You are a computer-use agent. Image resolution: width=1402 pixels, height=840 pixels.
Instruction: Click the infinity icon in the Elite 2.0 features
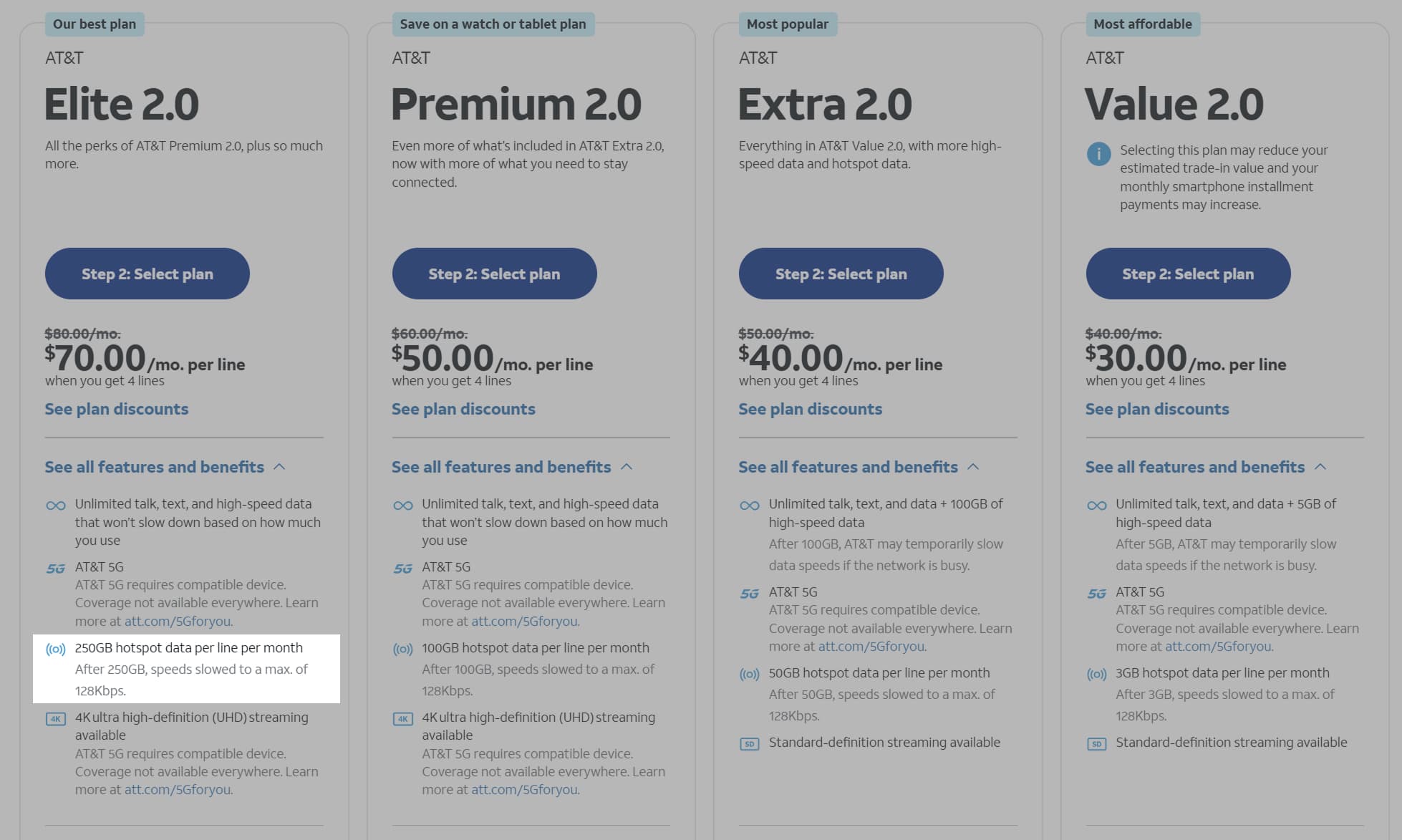click(x=56, y=506)
